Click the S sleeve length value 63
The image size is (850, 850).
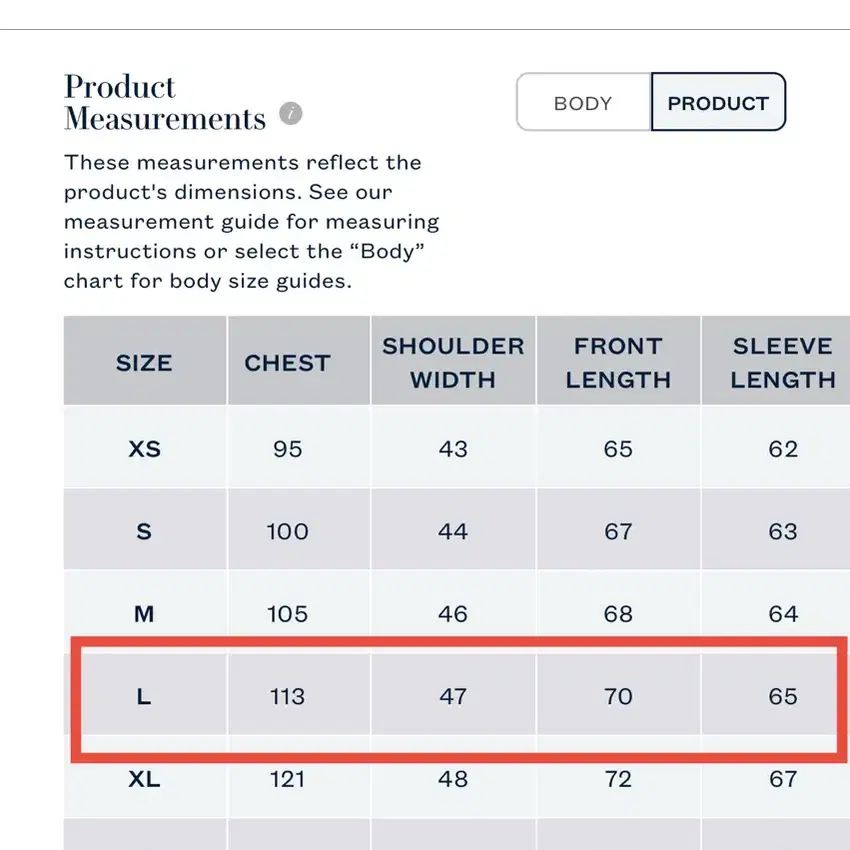[x=783, y=531]
